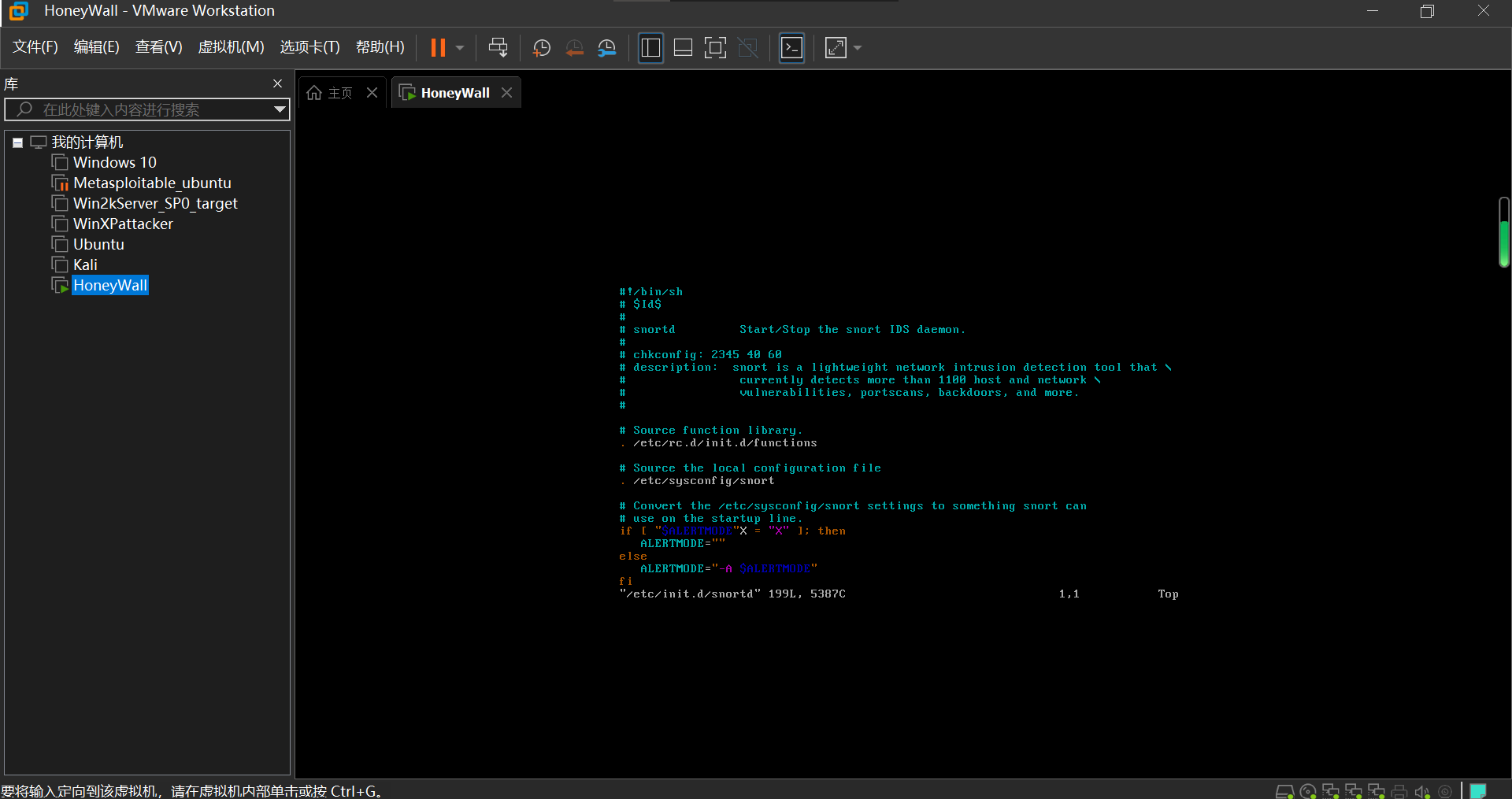Enter full screen mode
The height and width of the screenshot is (799, 1512).
[x=715, y=48]
